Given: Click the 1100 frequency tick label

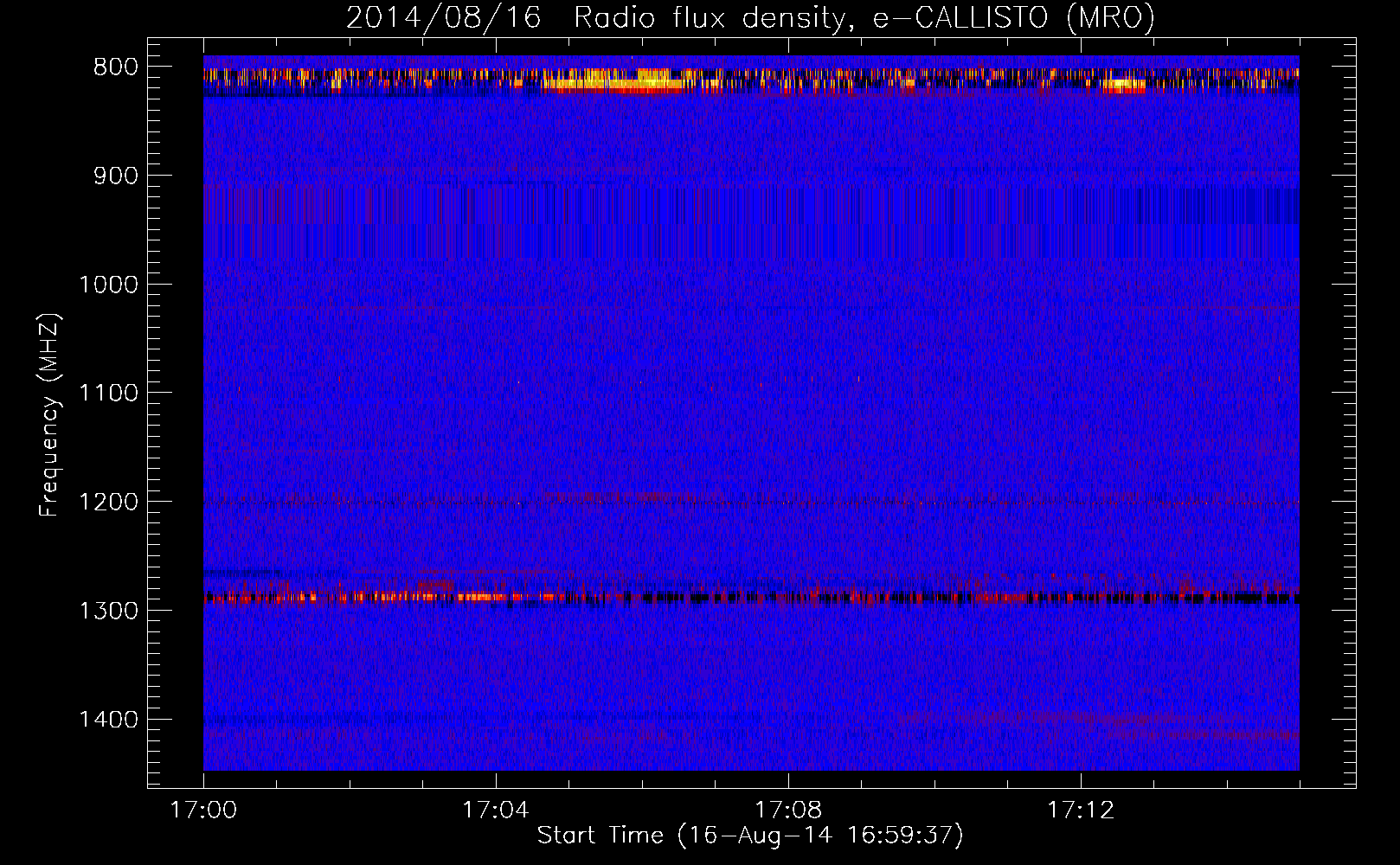Looking at the screenshot, I should [108, 394].
